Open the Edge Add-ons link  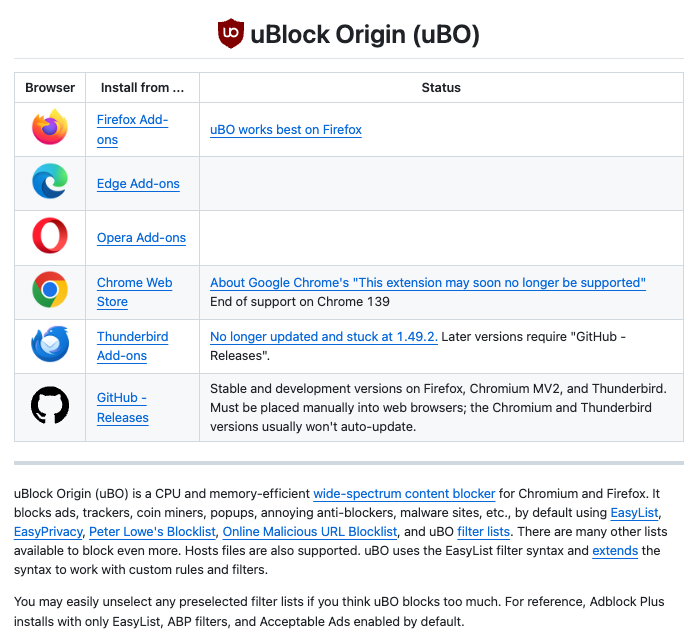click(x=138, y=184)
